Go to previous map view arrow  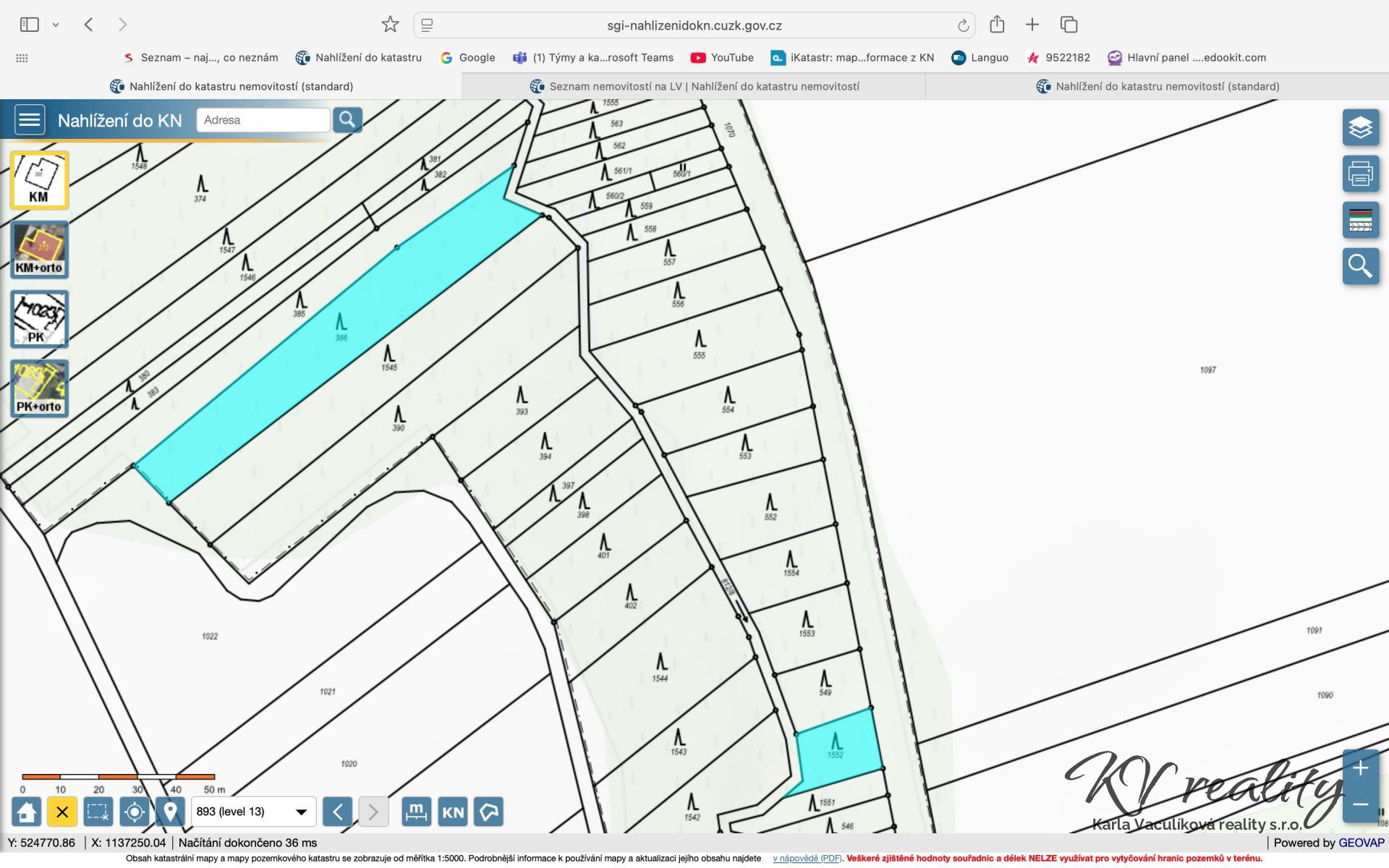pos(338,812)
